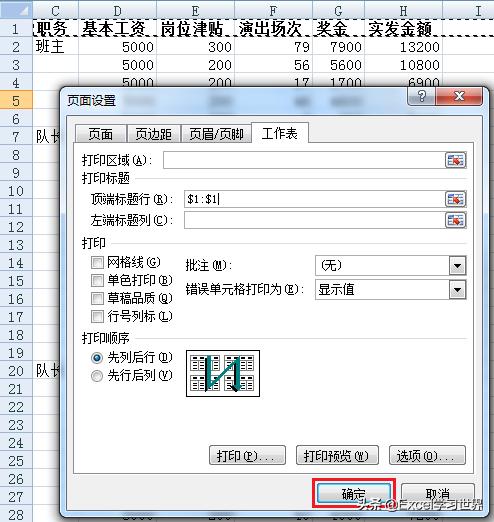The height and width of the screenshot is (522, 494).
Task: Select the 先行后列 radio option
Action: (x=97, y=376)
